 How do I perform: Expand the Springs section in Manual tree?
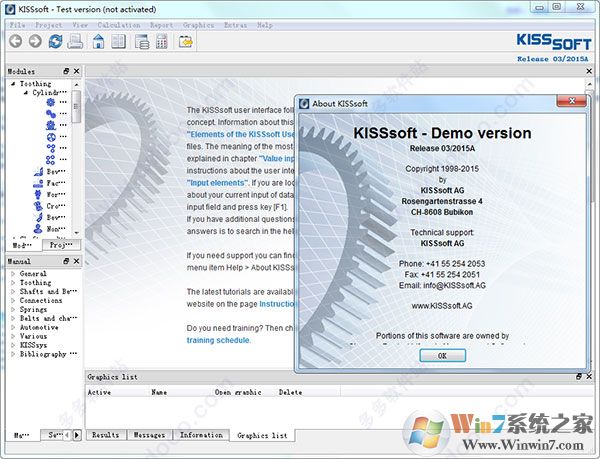pyautogui.click(x=12, y=309)
